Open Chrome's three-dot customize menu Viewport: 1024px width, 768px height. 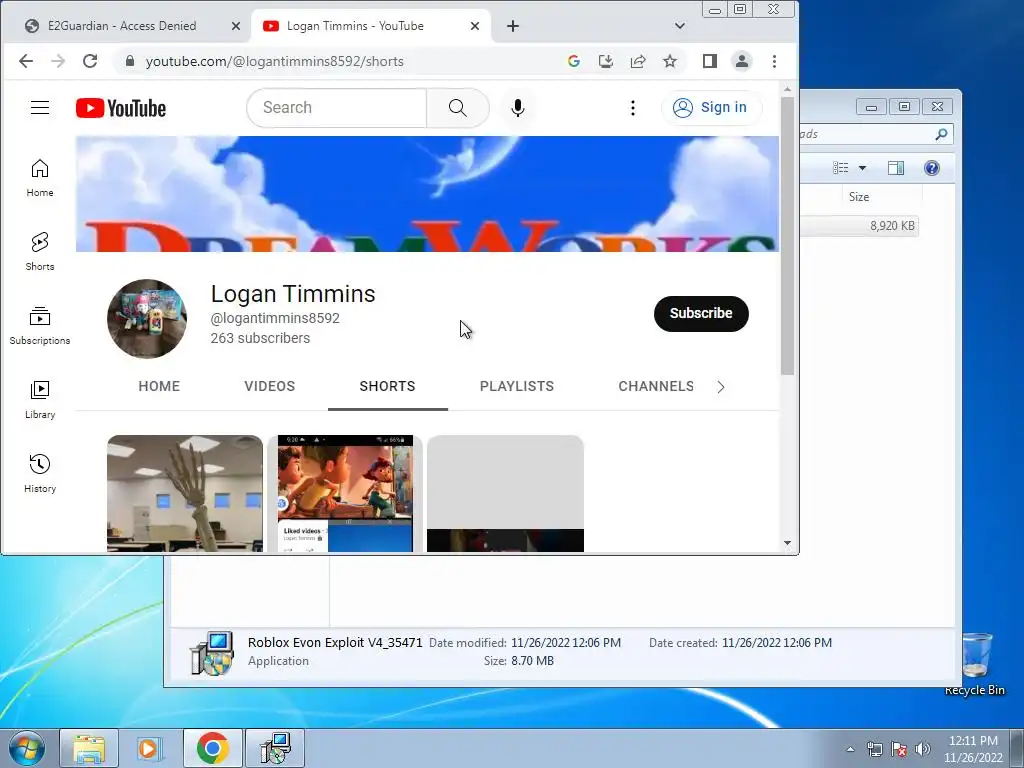[x=775, y=61]
